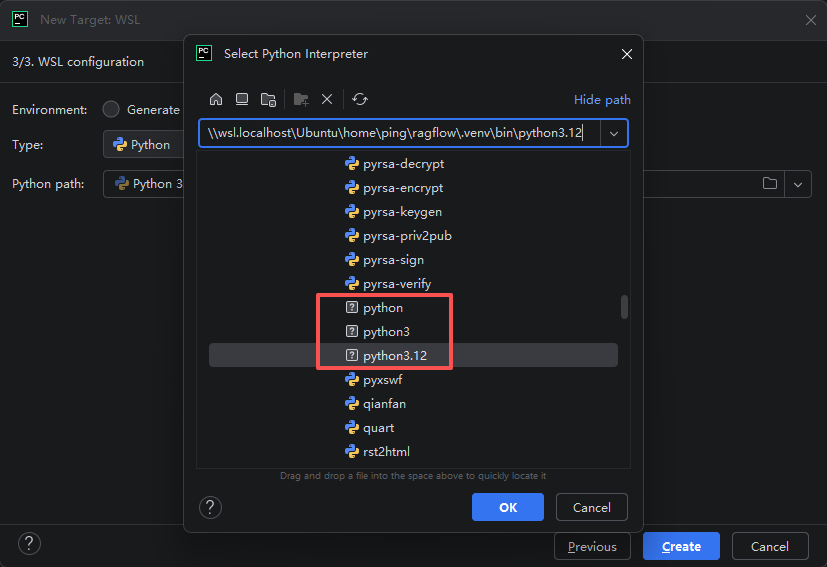Click the Previous button in WSL wizard
Image resolution: width=827 pixels, height=567 pixels.
point(592,546)
